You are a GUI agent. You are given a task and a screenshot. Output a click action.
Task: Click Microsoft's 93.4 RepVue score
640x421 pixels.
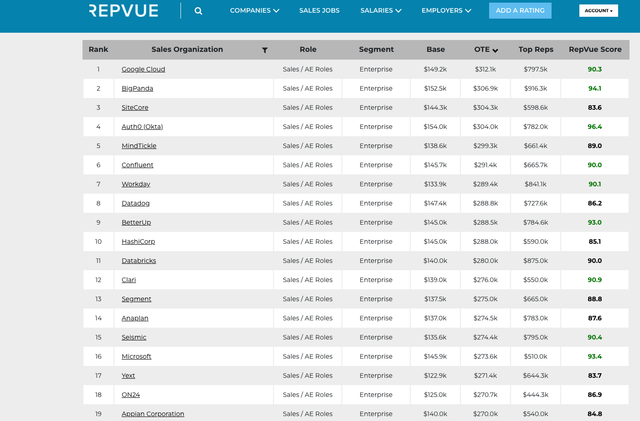click(595, 356)
